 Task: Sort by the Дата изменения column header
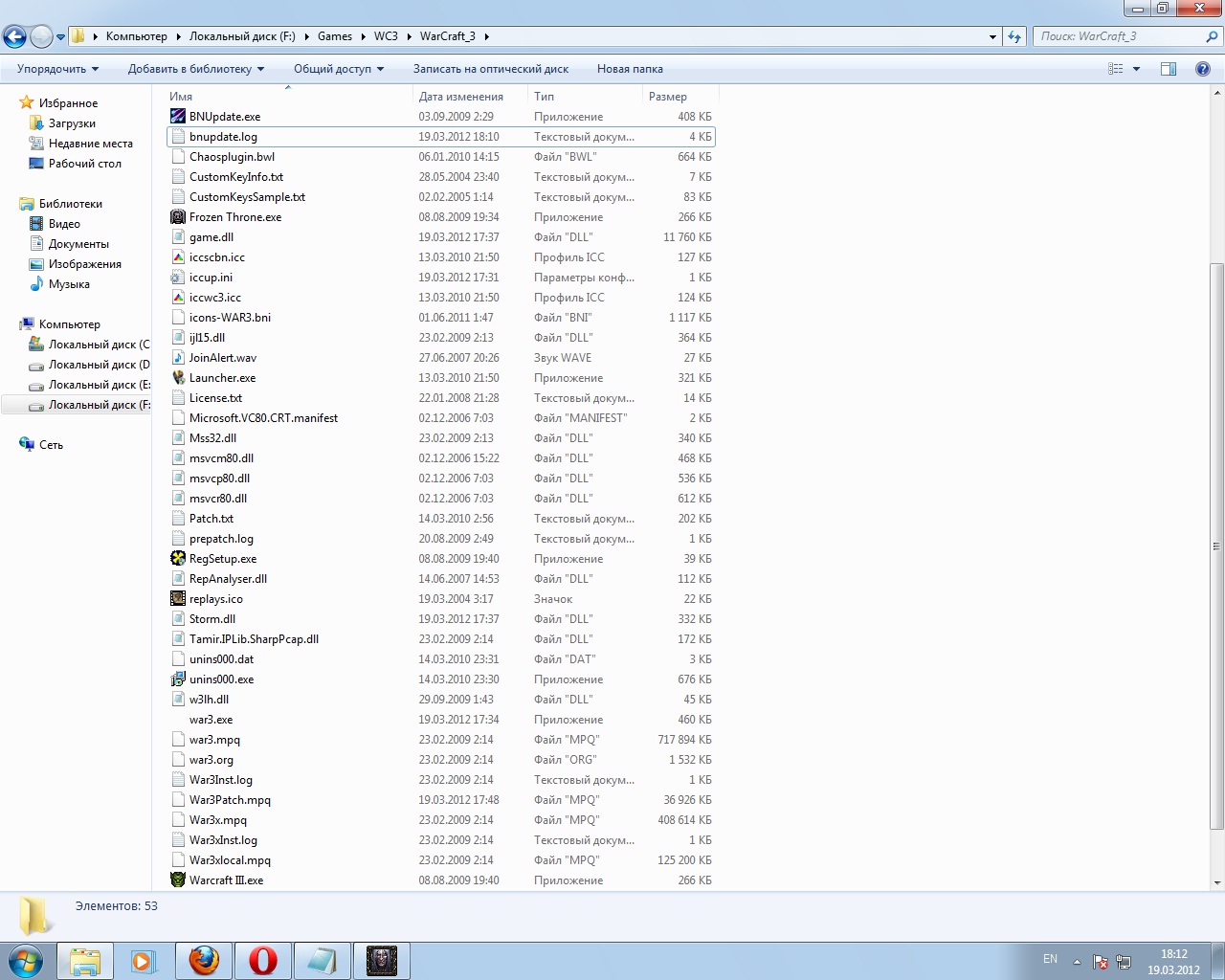(470, 97)
